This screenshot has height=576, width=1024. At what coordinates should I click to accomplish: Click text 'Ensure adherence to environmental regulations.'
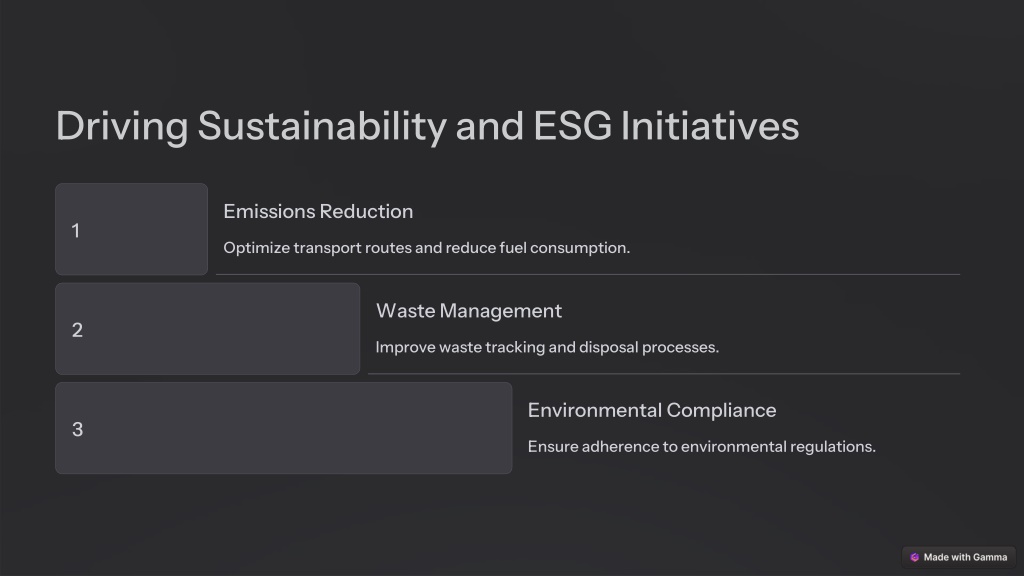point(701,447)
